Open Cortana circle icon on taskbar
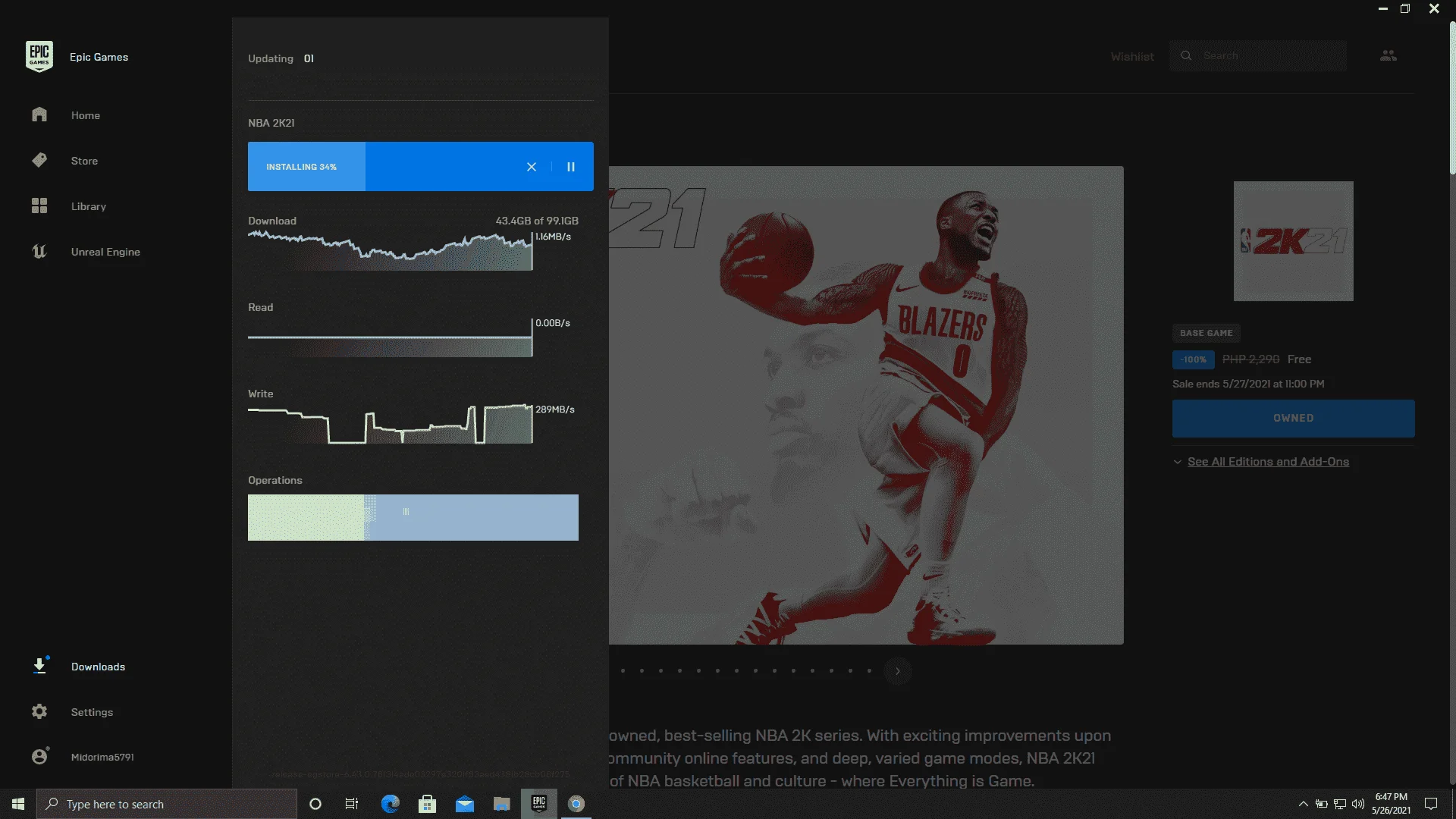This screenshot has height=819, width=1456. (315, 804)
